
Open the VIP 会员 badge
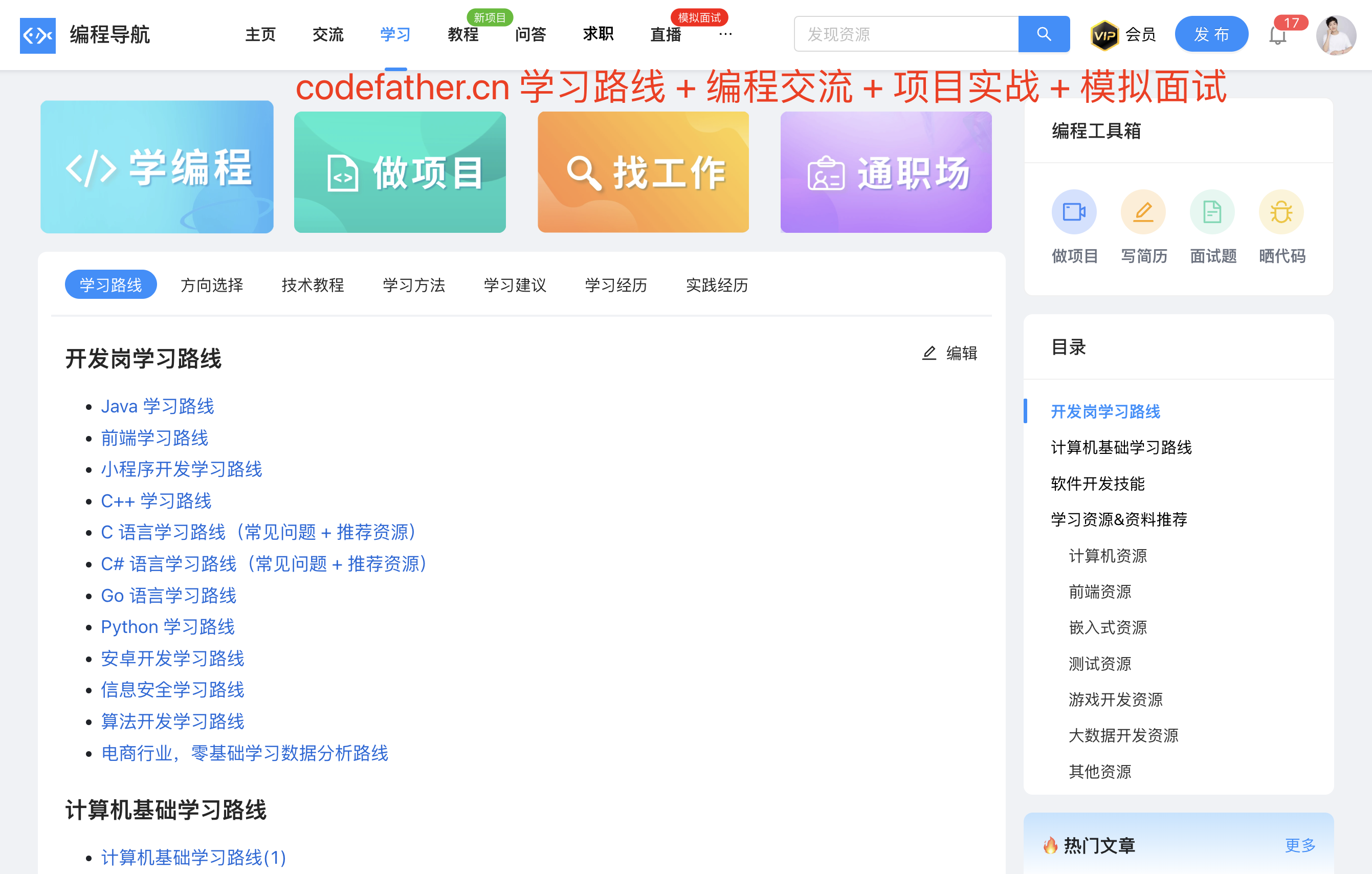pyautogui.click(x=1122, y=35)
